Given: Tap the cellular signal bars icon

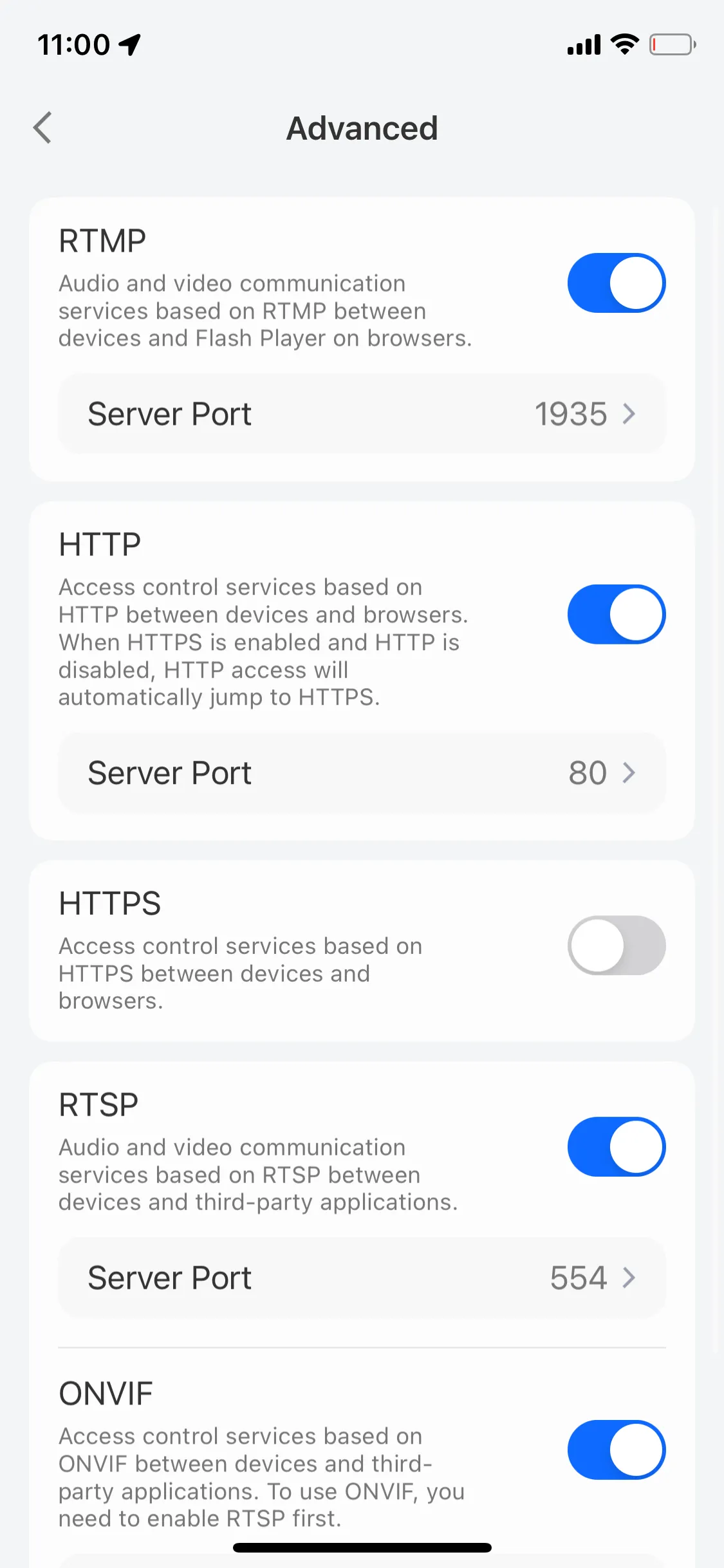Looking at the screenshot, I should pyautogui.click(x=583, y=45).
